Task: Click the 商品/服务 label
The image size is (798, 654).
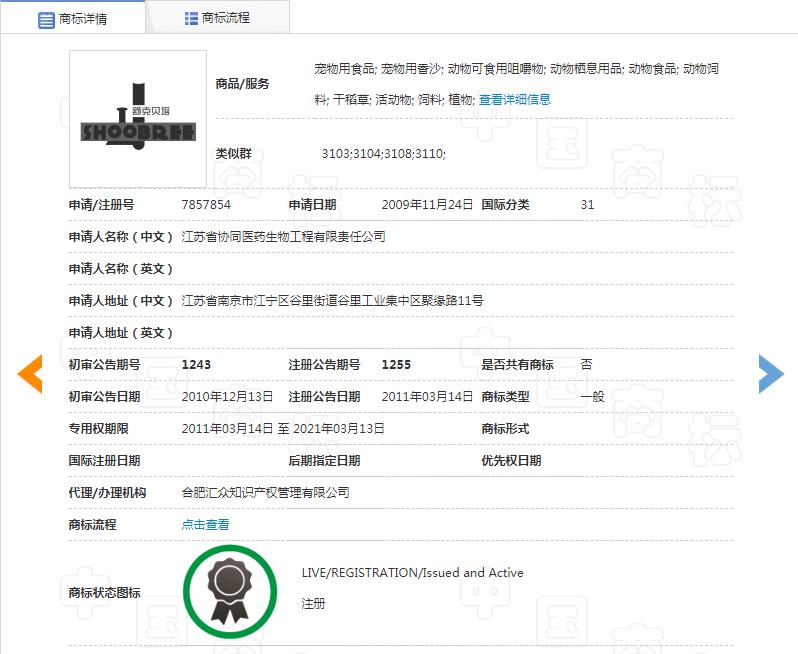Action: coord(242,84)
